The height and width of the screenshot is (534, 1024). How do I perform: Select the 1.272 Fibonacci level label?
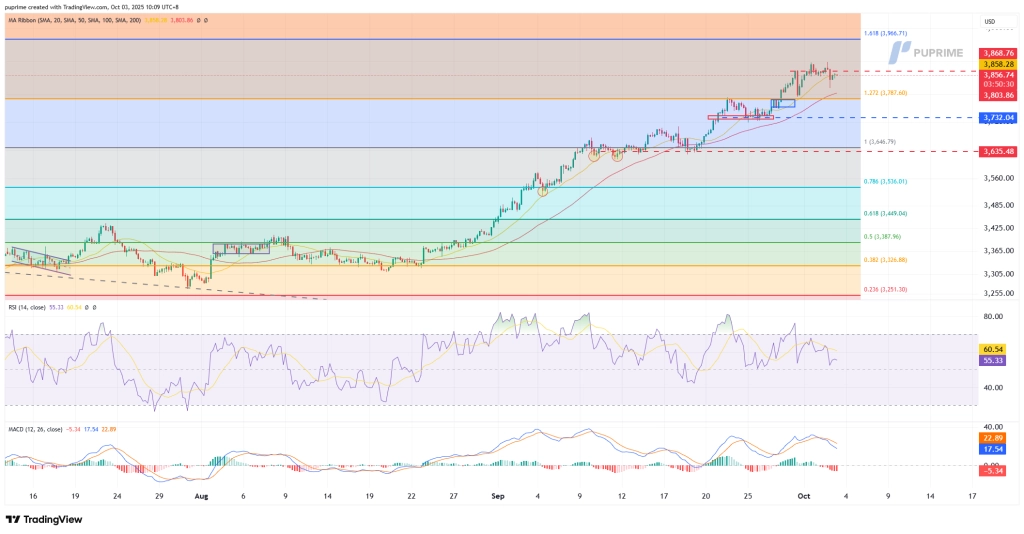point(885,93)
